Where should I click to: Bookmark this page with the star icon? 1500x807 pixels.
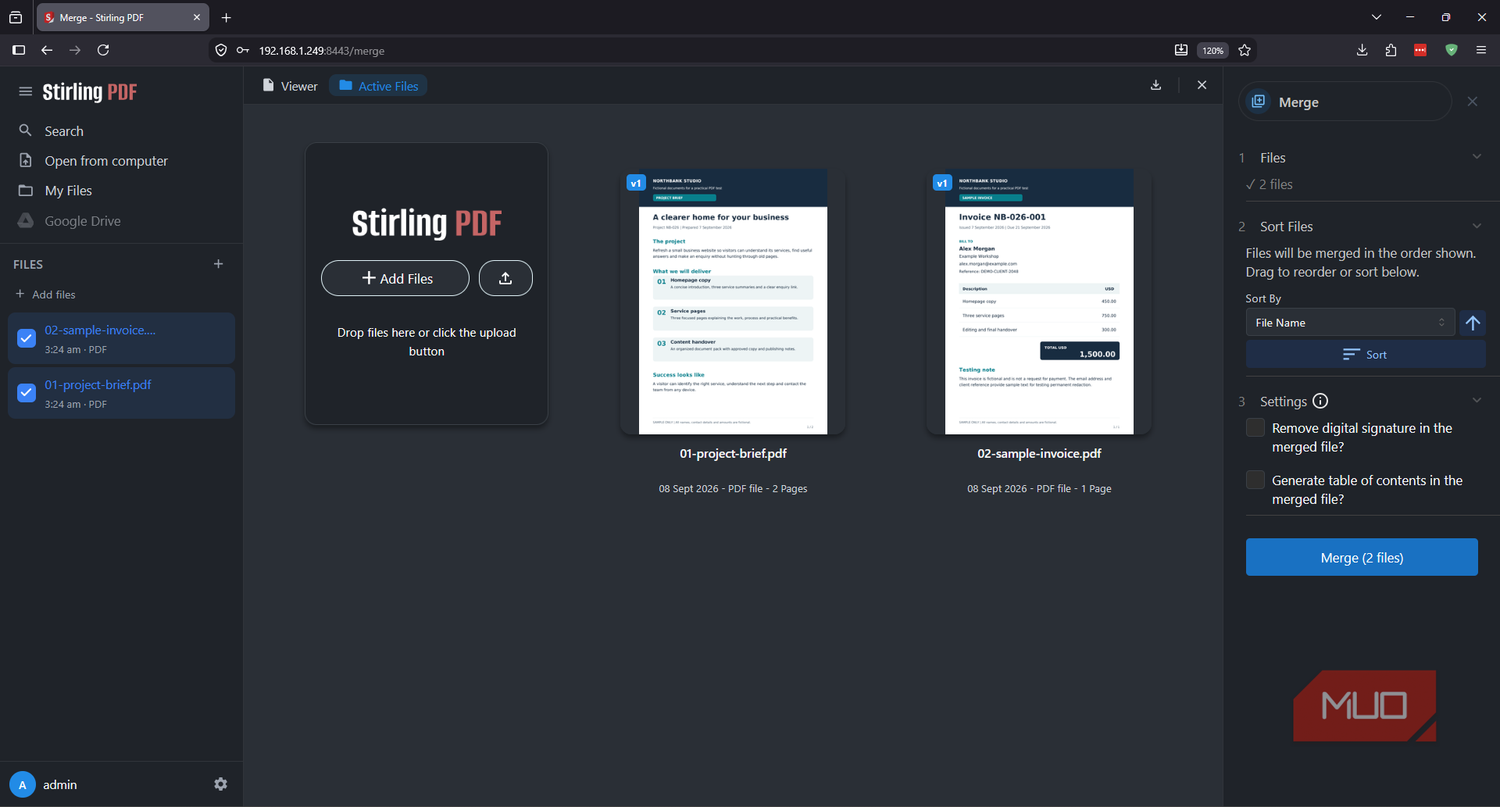pos(1244,50)
